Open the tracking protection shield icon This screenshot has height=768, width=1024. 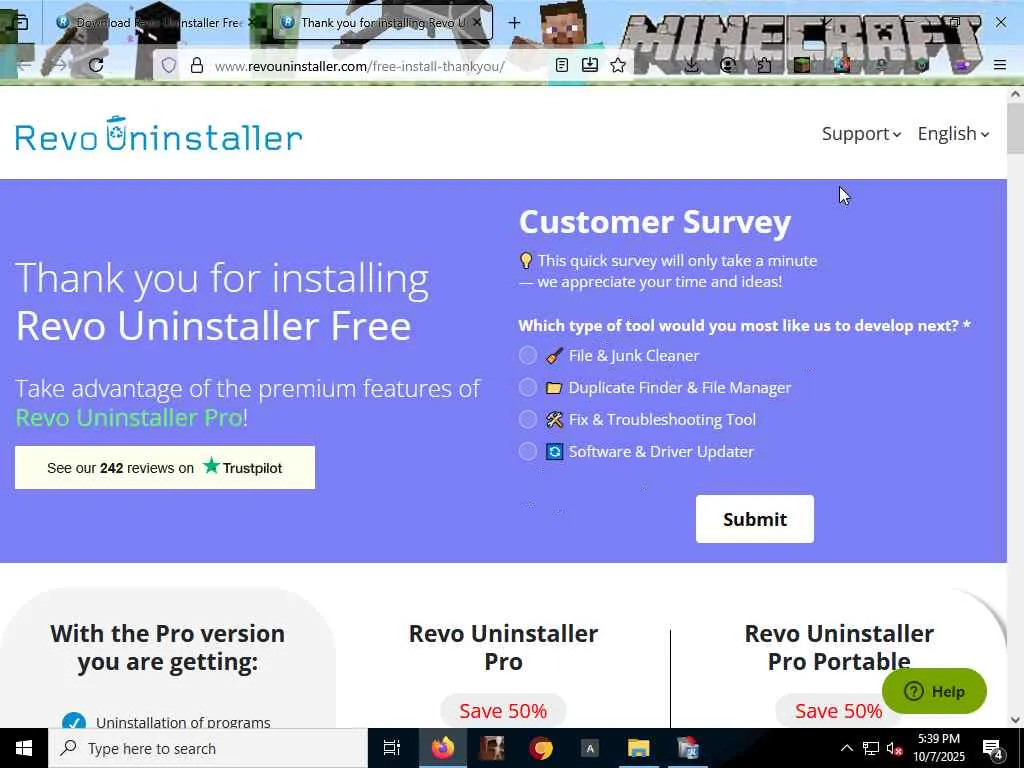click(x=168, y=65)
